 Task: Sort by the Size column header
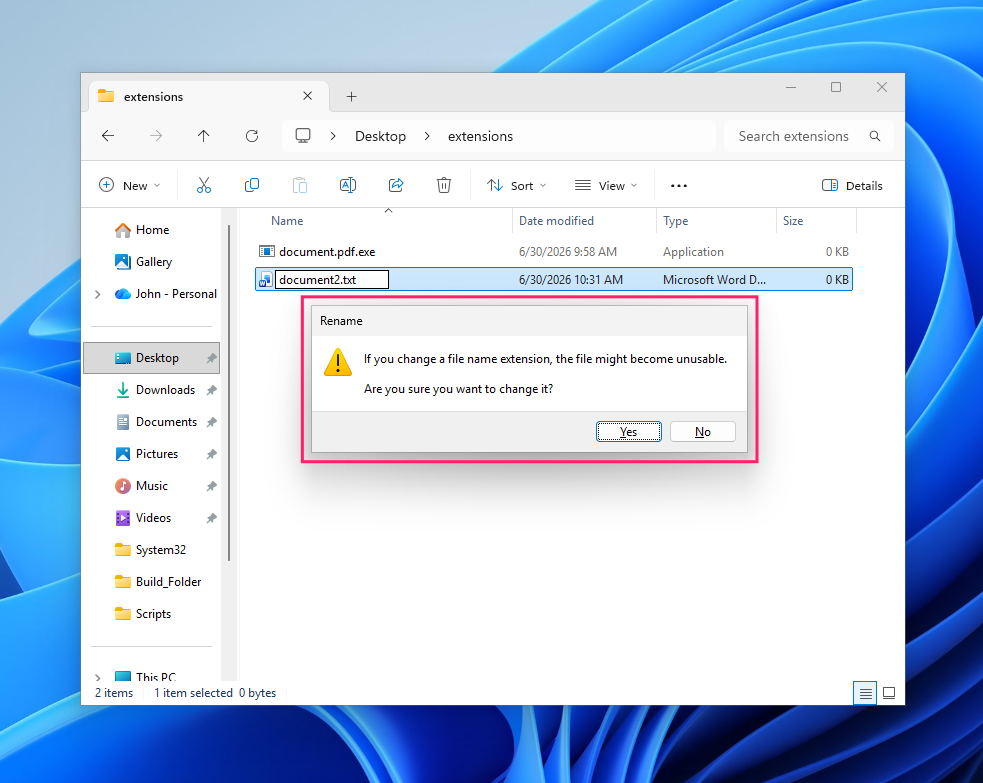816,221
